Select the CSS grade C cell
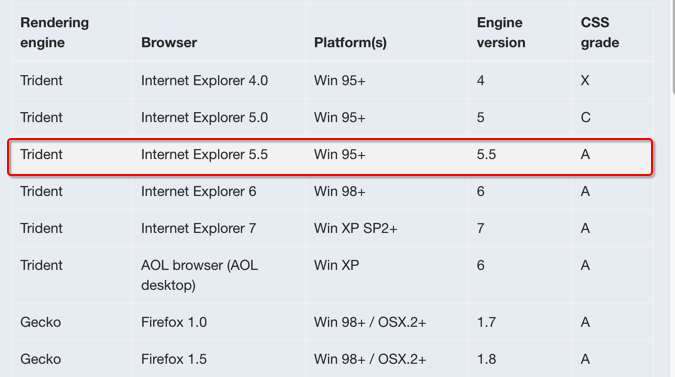Screen dimensions: 675x377 613,117
